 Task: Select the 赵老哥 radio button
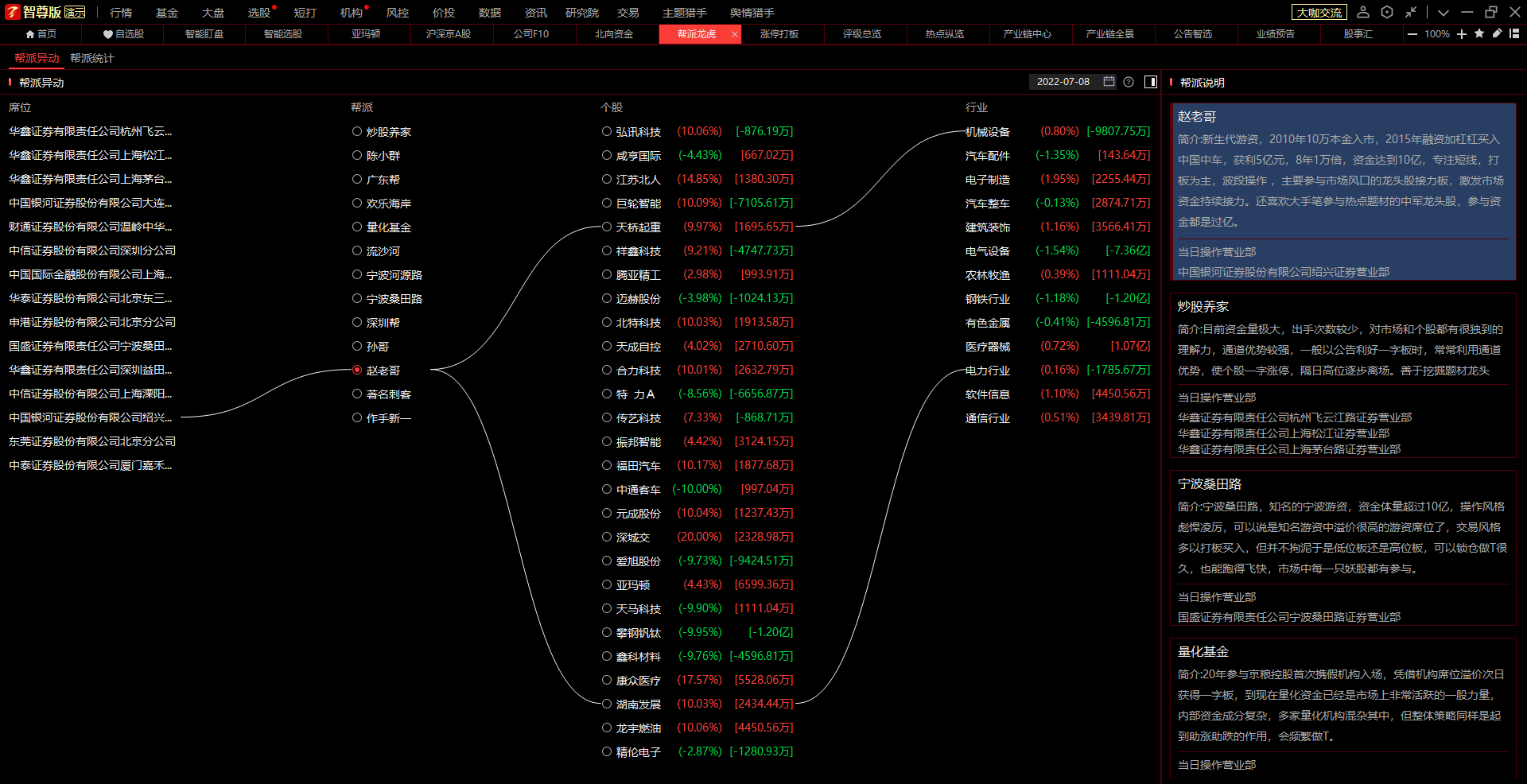[x=357, y=370]
